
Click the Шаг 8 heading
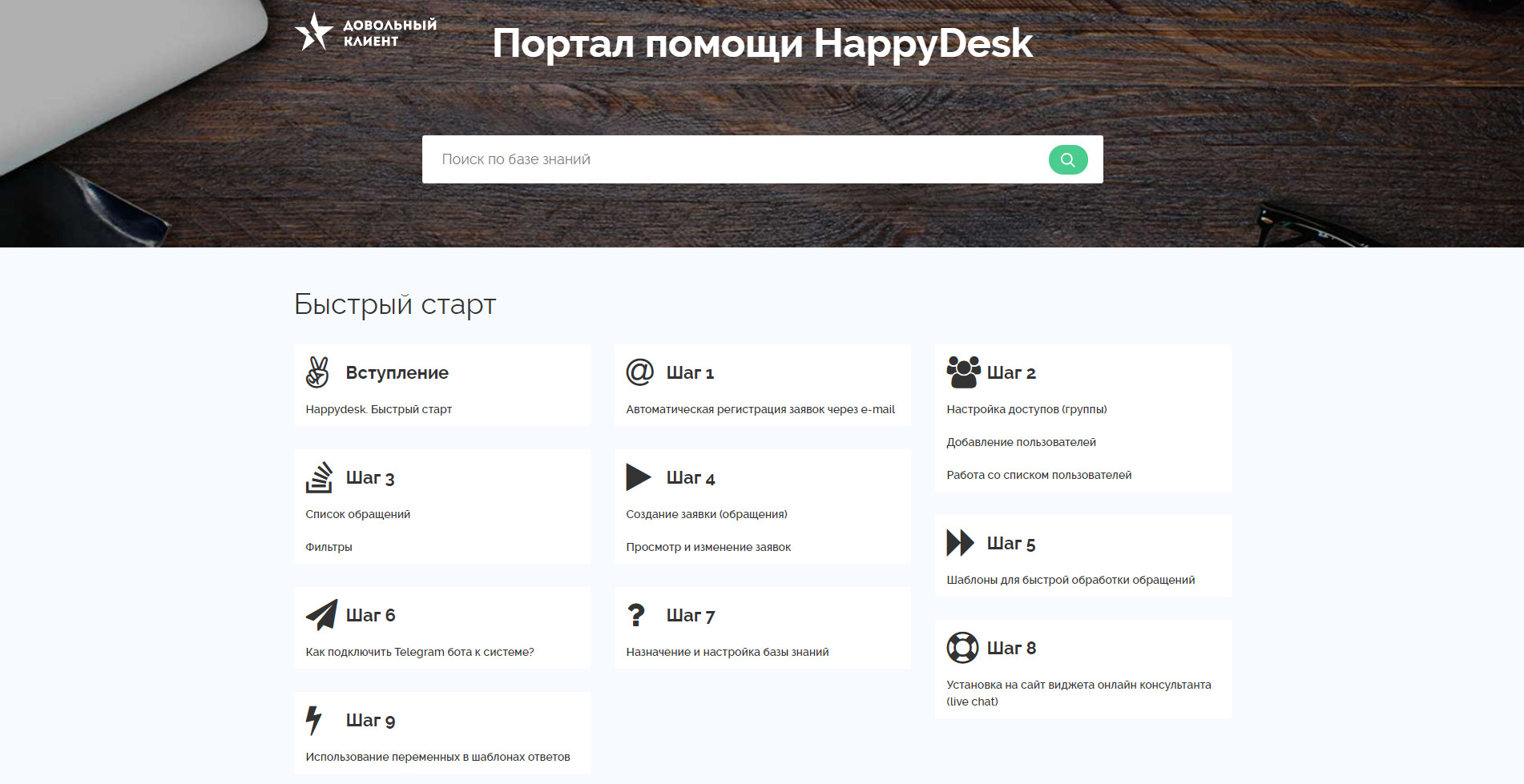tap(1011, 648)
